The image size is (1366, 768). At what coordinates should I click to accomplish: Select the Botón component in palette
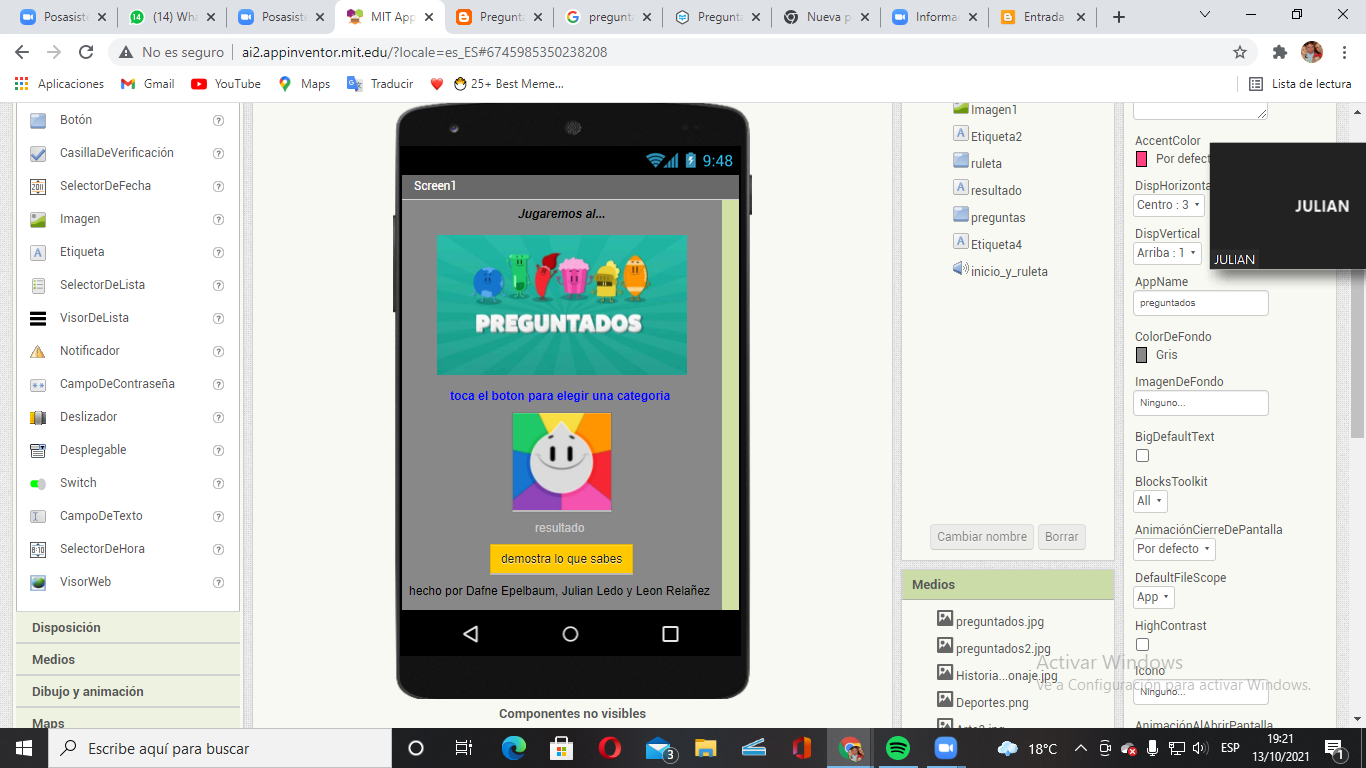coord(76,120)
